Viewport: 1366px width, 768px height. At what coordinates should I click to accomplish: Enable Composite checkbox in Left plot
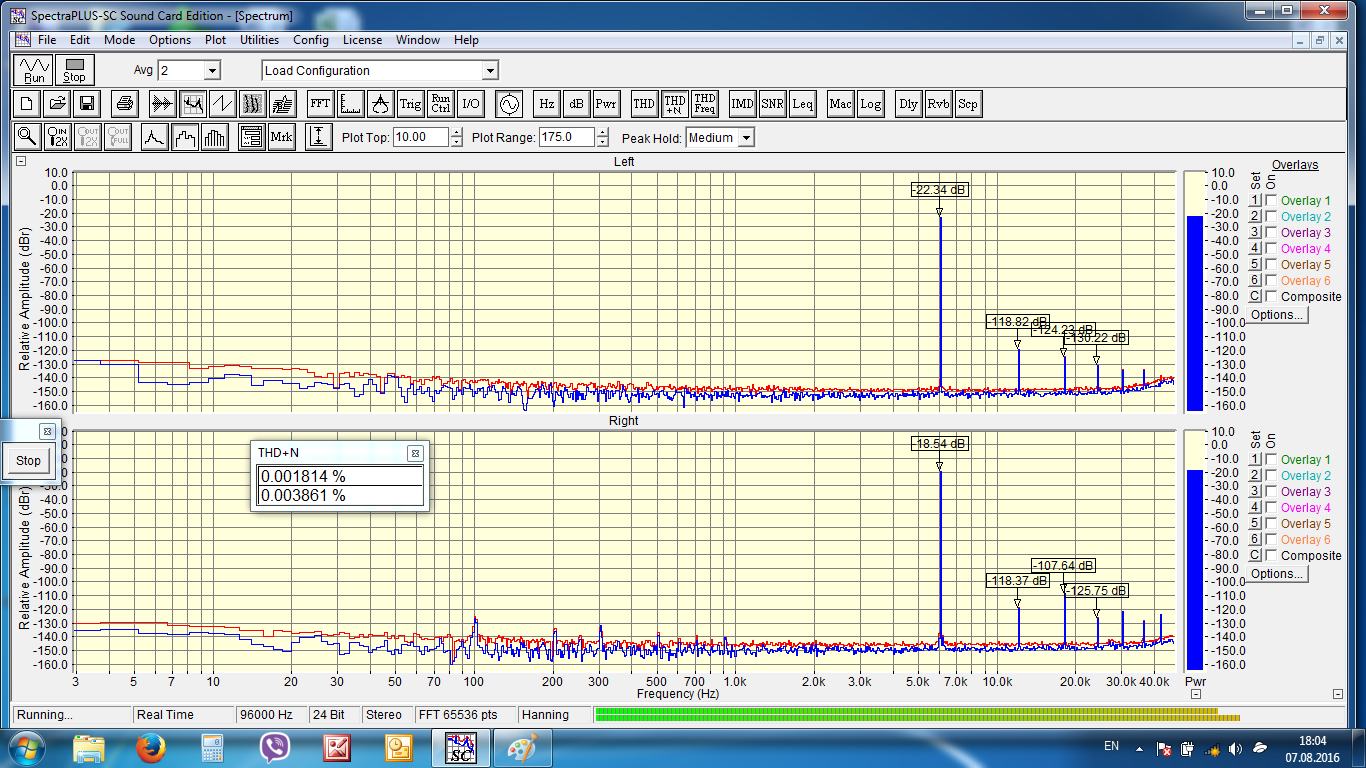(x=1271, y=297)
